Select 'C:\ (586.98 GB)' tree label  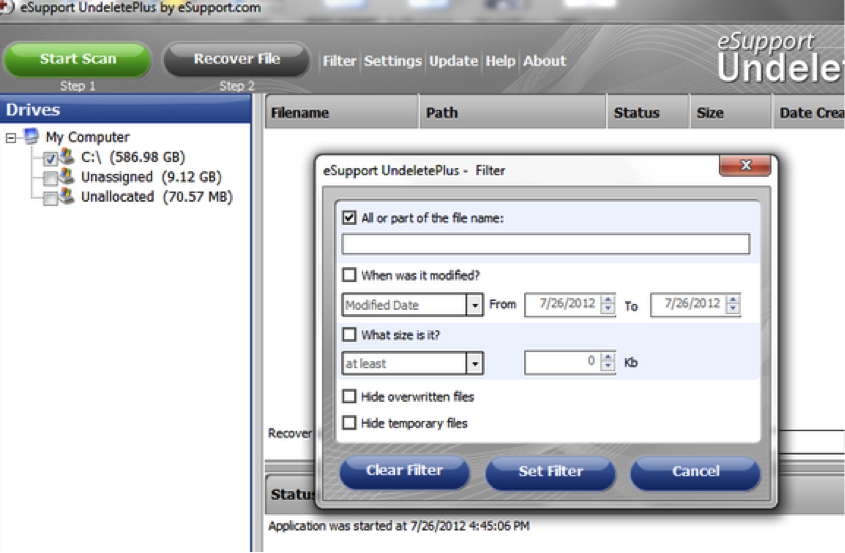pyautogui.click(x=133, y=157)
